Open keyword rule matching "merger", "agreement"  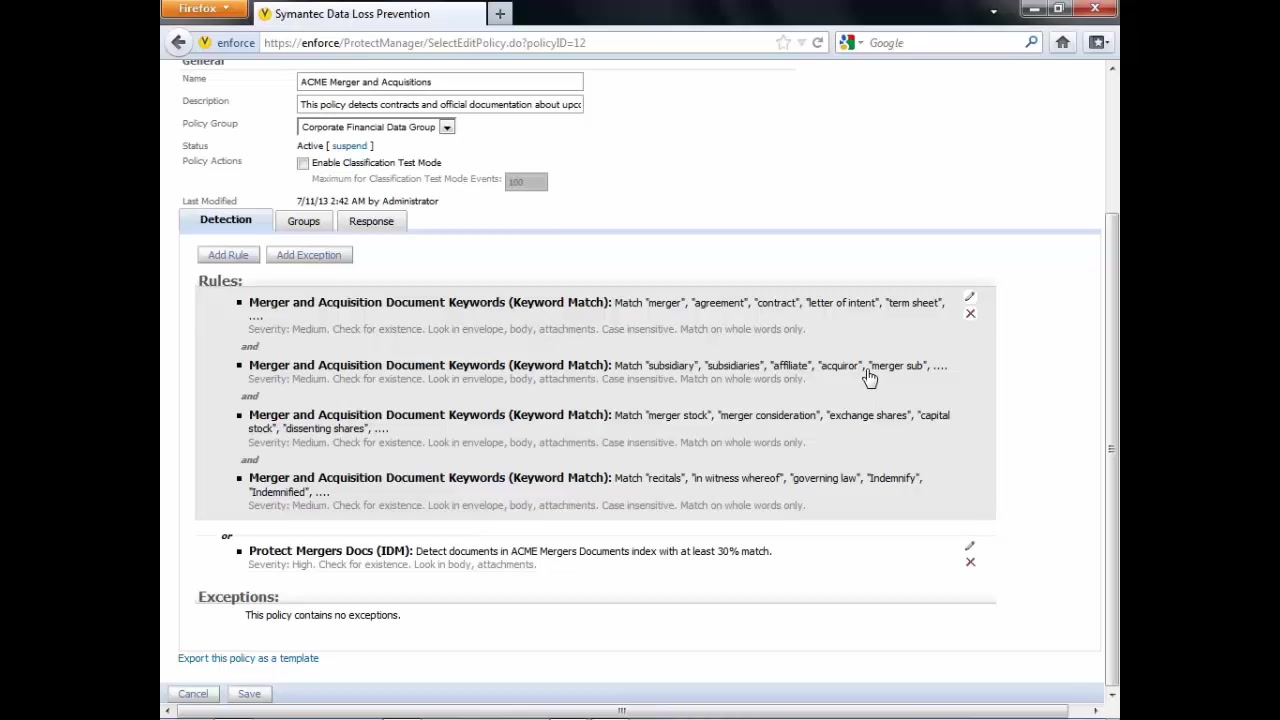point(596,309)
